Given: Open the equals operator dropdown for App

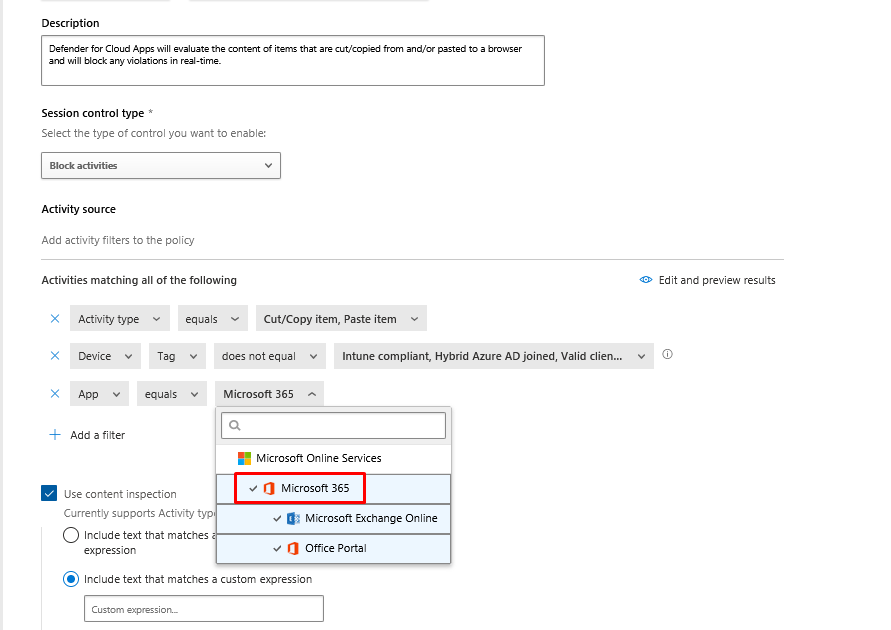Looking at the screenshot, I should (x=172, y=394).
